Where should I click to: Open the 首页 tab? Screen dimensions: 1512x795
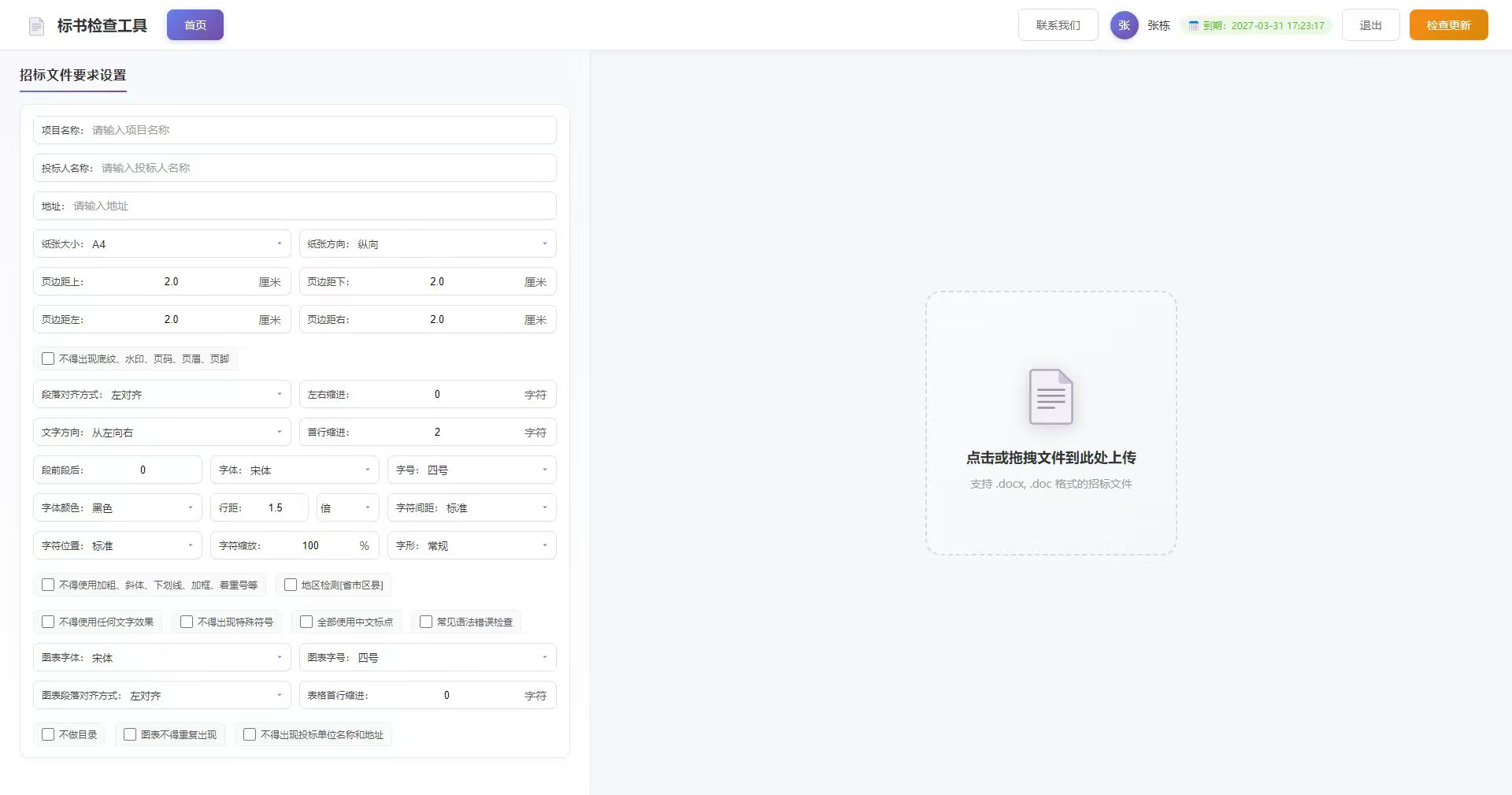[x=195, y=25]
